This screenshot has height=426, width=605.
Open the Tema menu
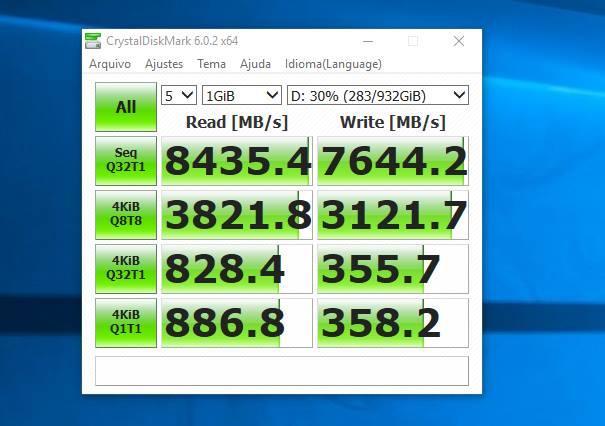(211, 64)
